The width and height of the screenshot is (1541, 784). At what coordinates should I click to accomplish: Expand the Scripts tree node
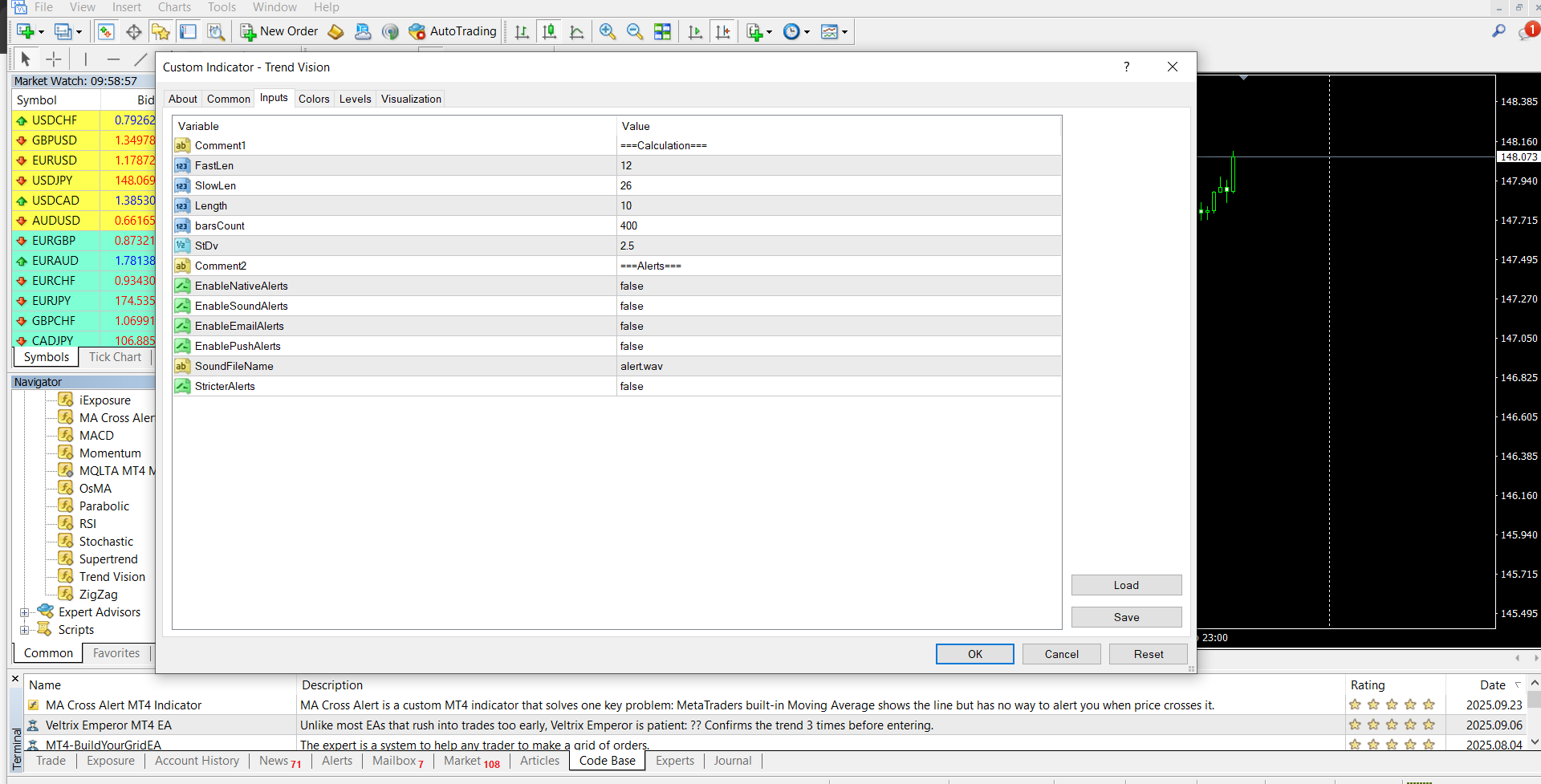24,630
